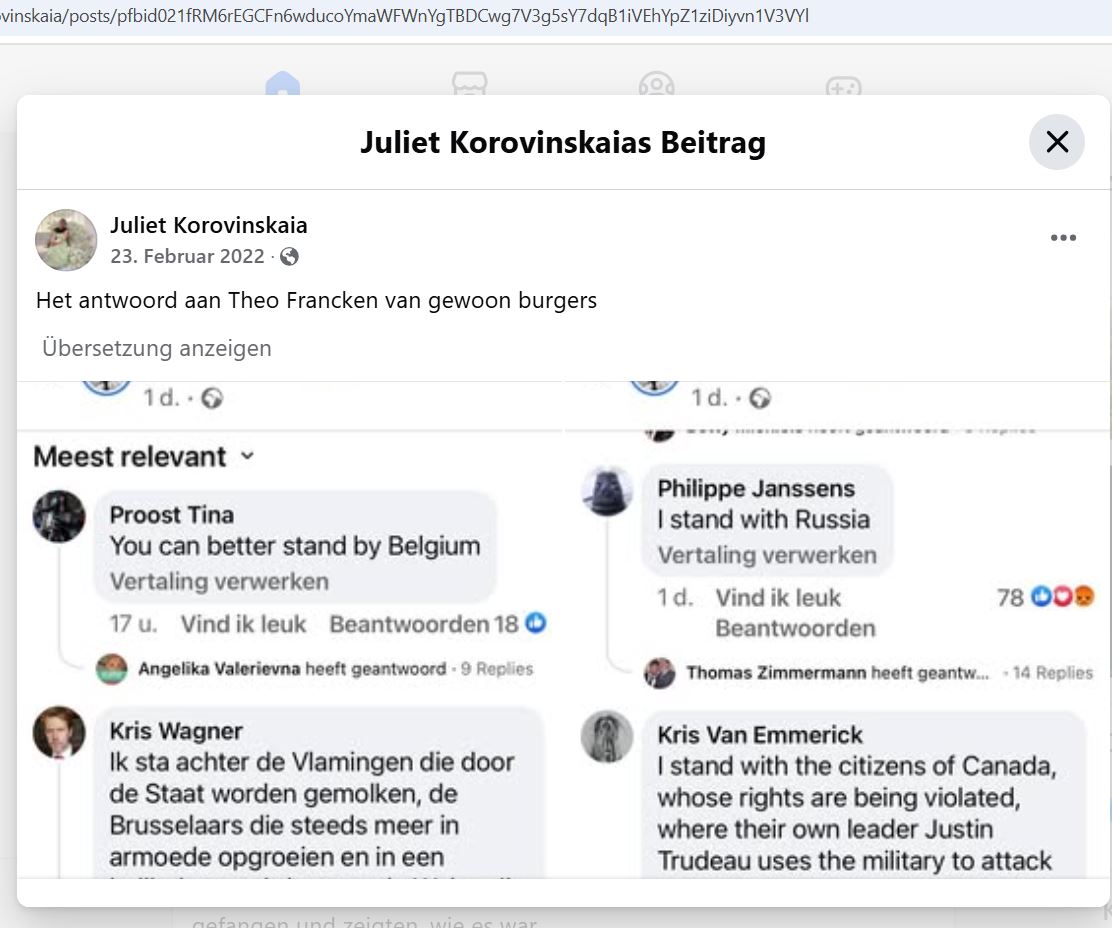The height and width of the screenshot is (928, 1112).
Task: Click Philippe Janssens' avatar
Action: pos(607,491)
